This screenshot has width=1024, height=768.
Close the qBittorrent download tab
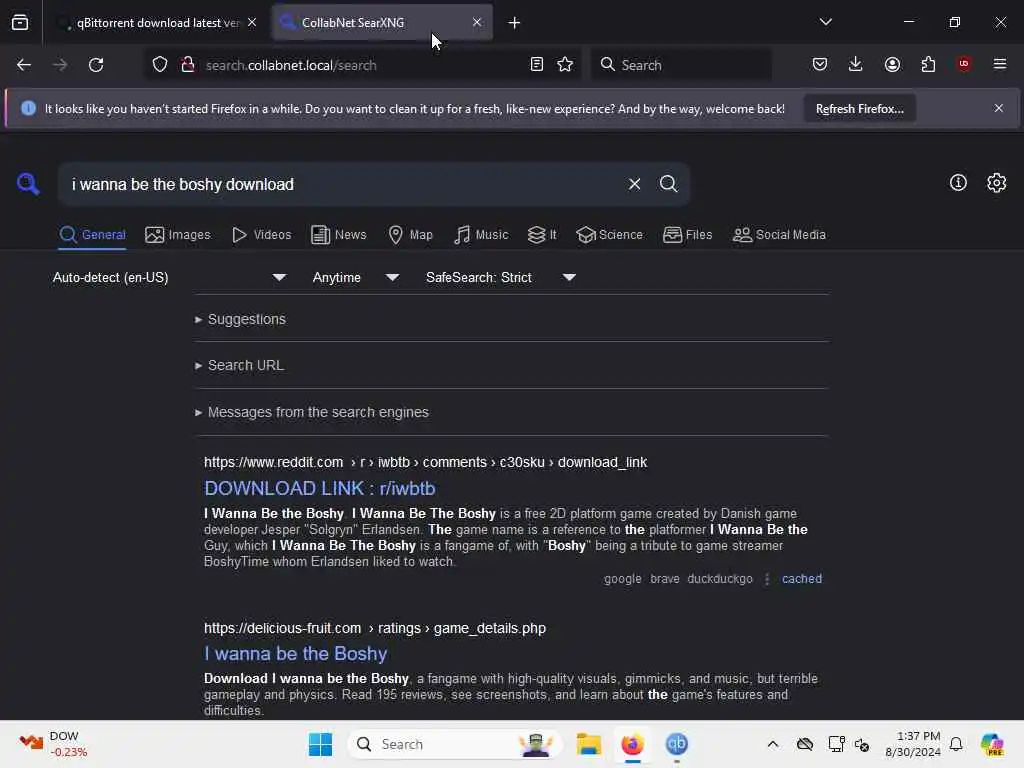pyautogui.click(x=252, y=22)
